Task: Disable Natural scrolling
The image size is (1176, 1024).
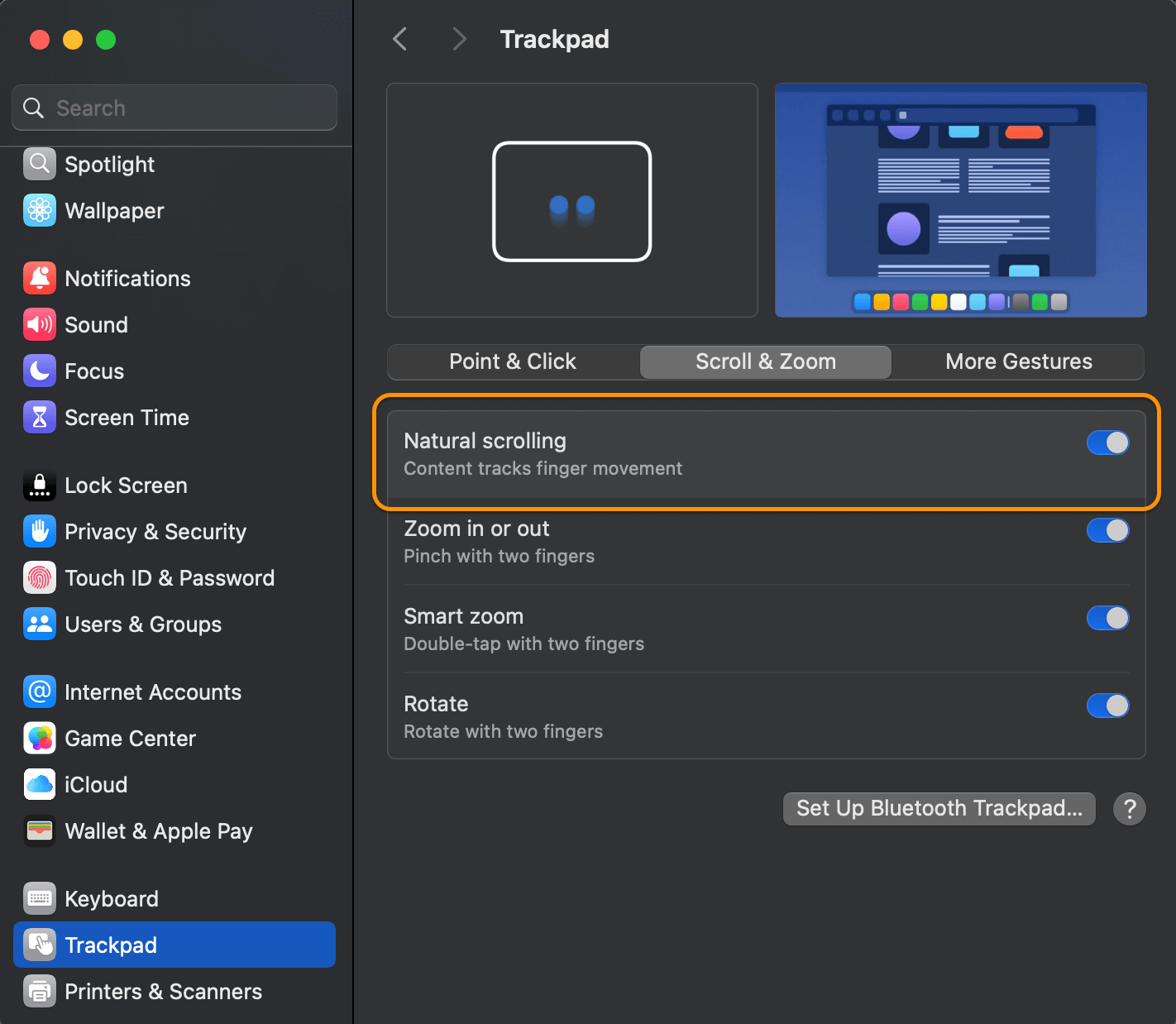Action: tap(1107, 443)
